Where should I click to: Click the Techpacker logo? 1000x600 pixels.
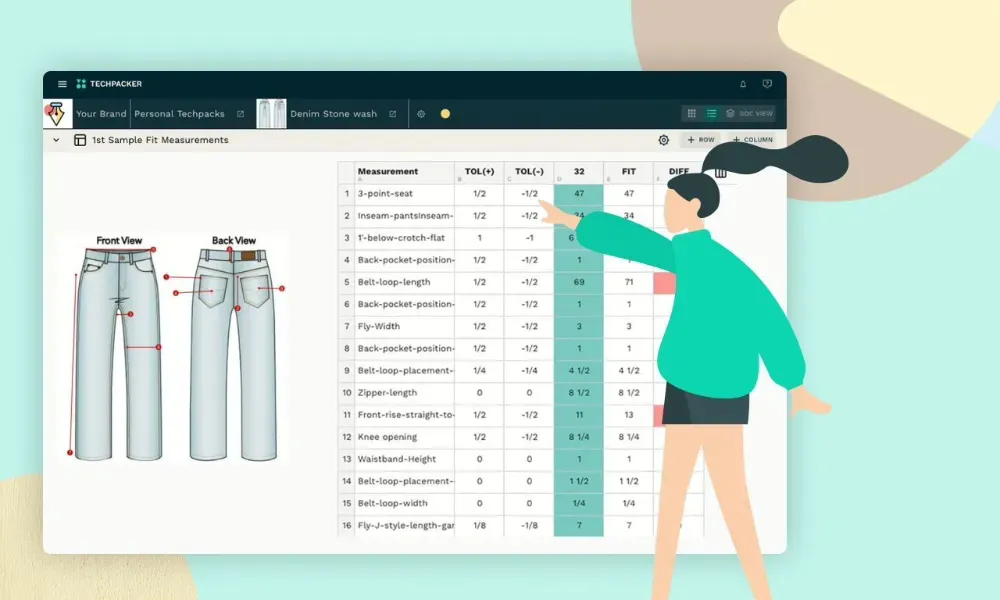pos(109,84)
